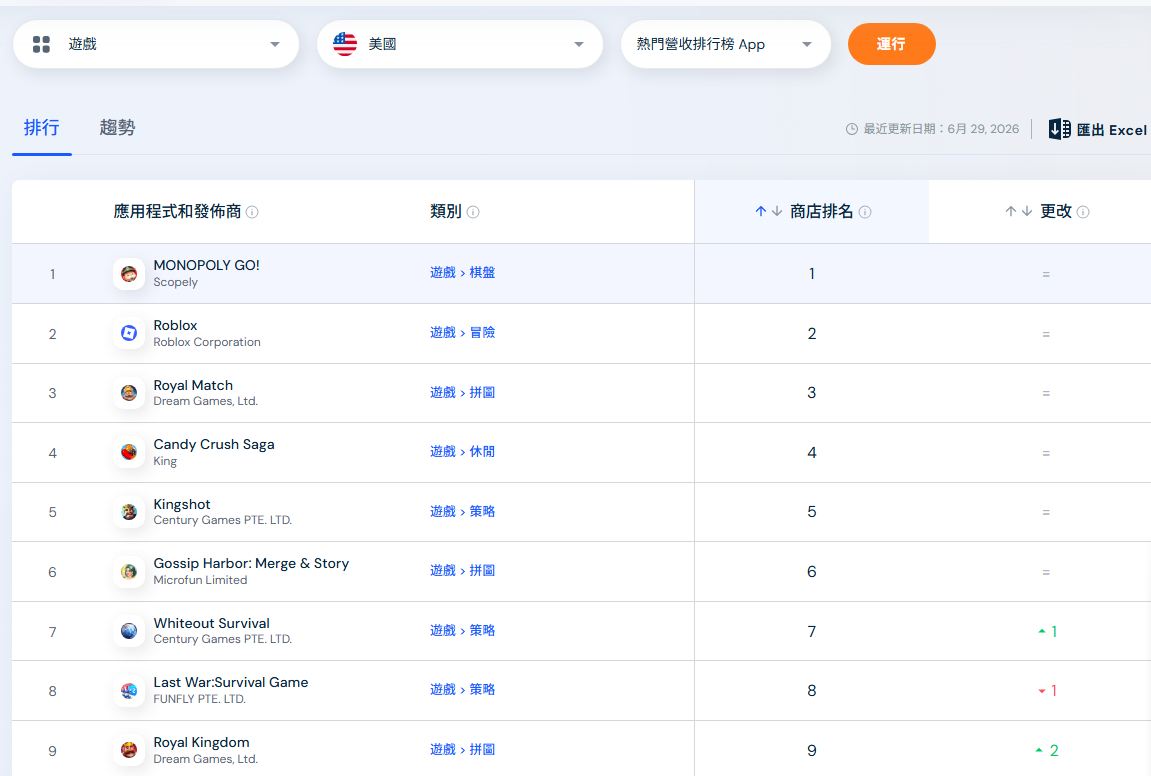Screen dimensions: 1151x776
Task: Click the Gossip Harbor app icon
Action: click(128, 571)
